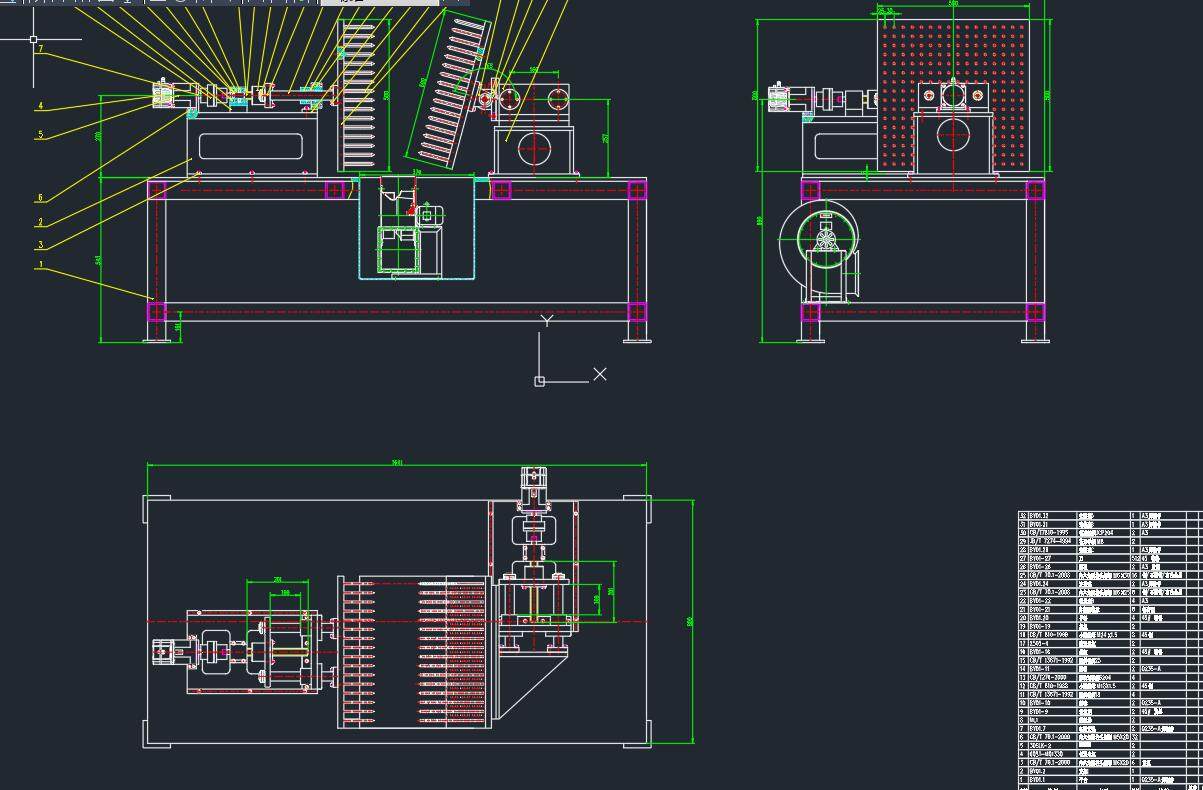Image resolution: width=1203 pixels, height=790 pixels.
Task: Select the vertical needle rack in front view
Action: tap(357, 95)
